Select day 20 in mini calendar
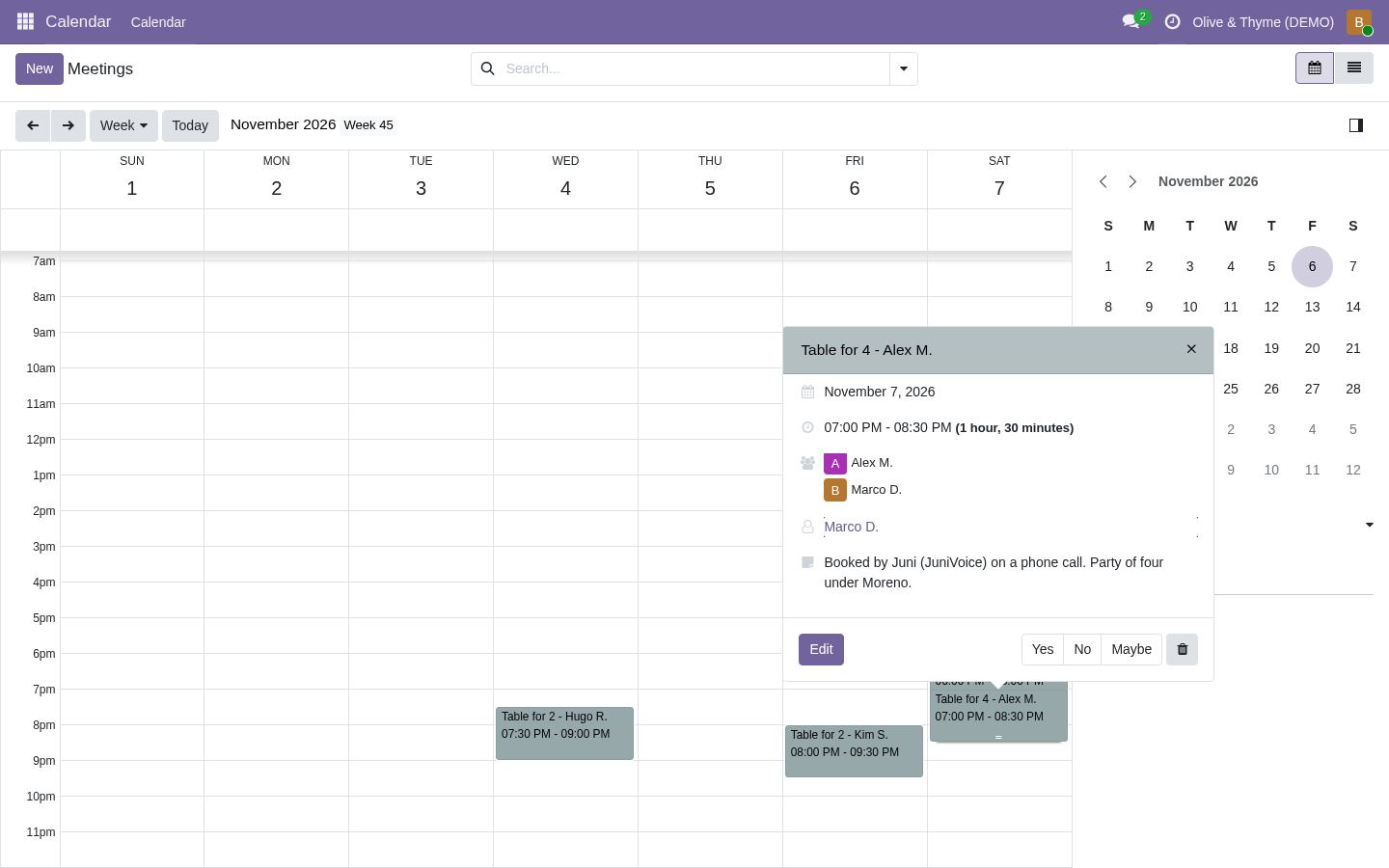 (x=1312, y=348)
